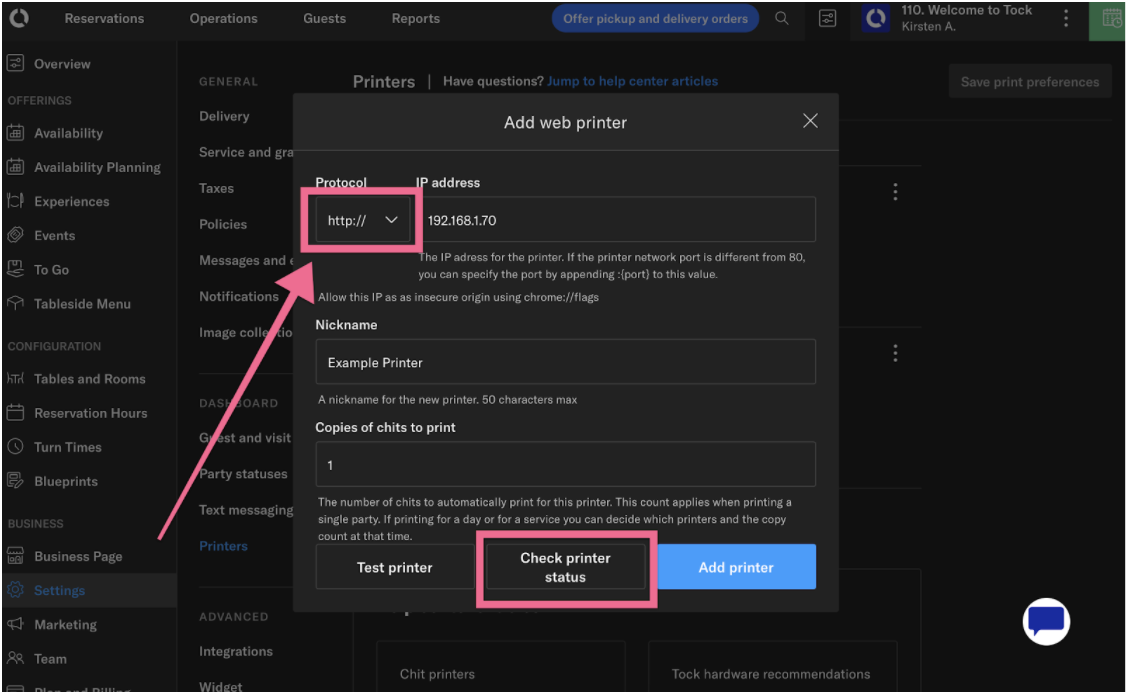
Task: Open the vertical dots account menu
Action: [x=1066, y=19]
